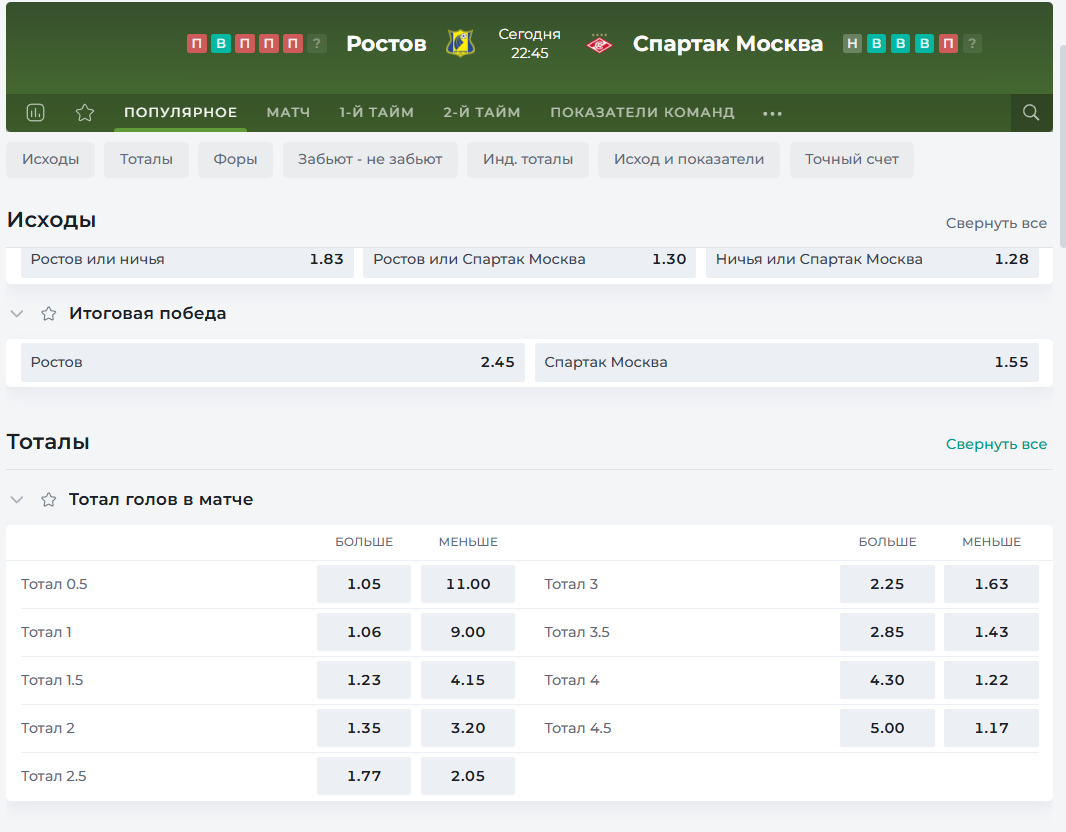Open the more tabs ellipsis menu
Image resolution: width=1066 pixels, height=832 pixels.
click(x=772, y=113)
